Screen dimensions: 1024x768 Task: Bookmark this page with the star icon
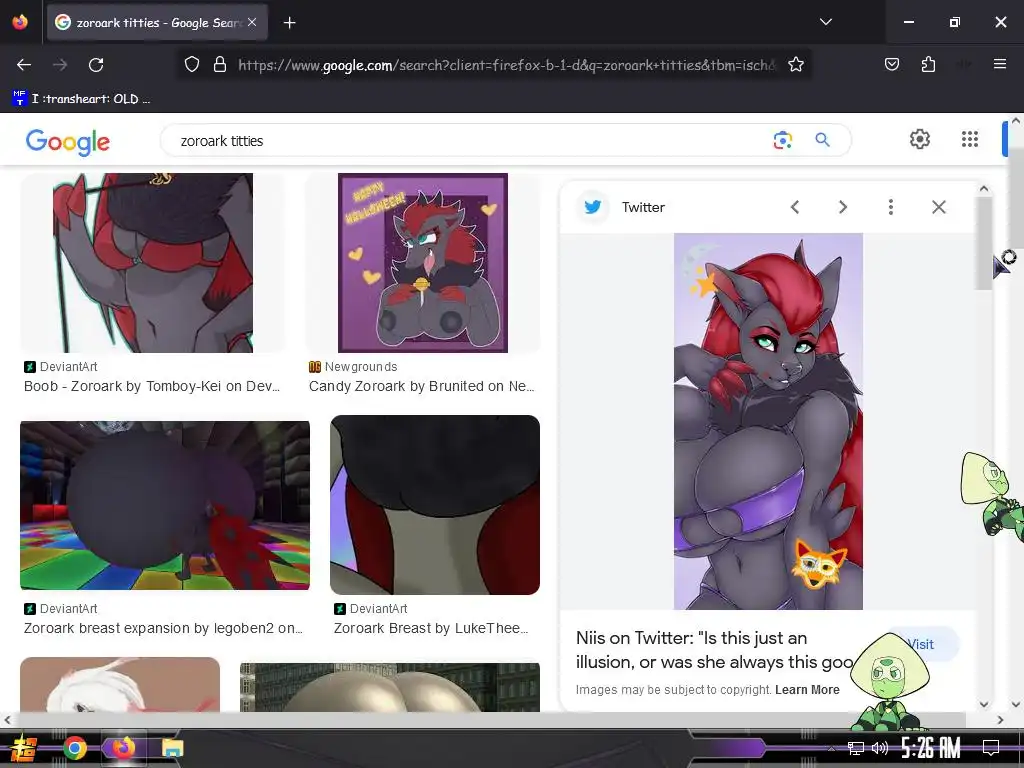tap(795, 64)
